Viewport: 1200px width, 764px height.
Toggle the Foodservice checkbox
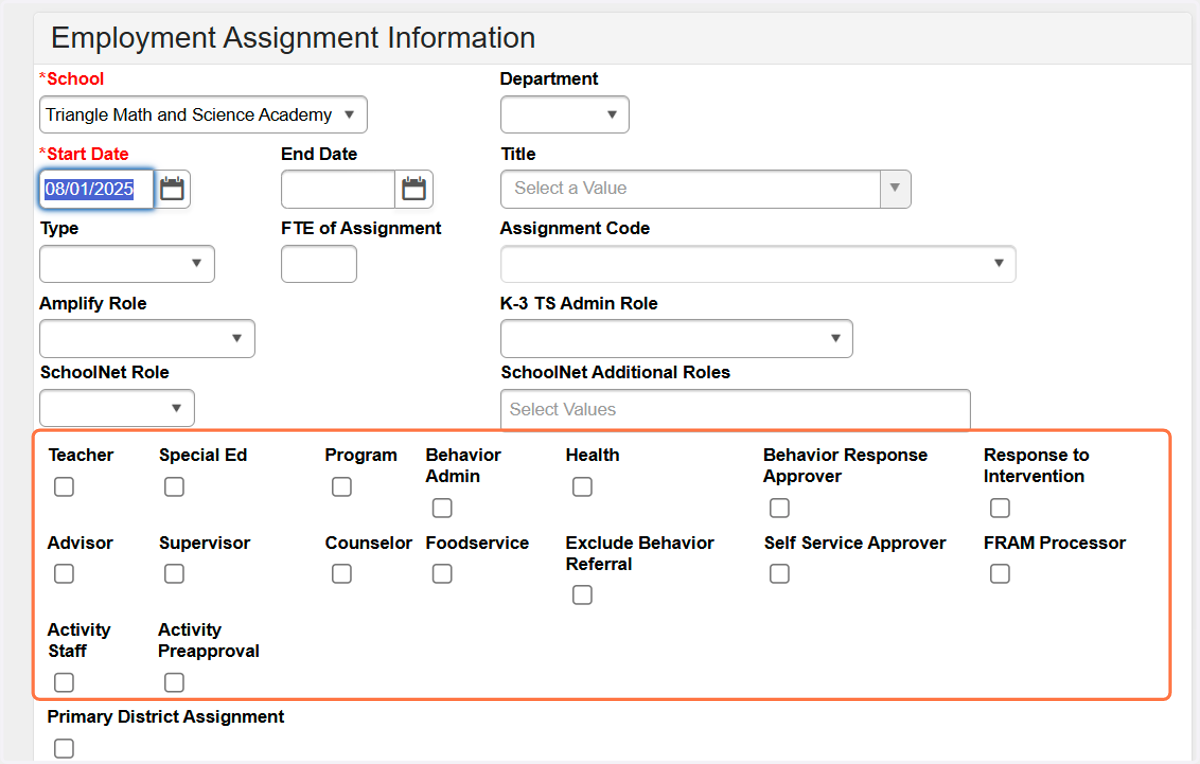pyautogui.click(x=442, y=574)
